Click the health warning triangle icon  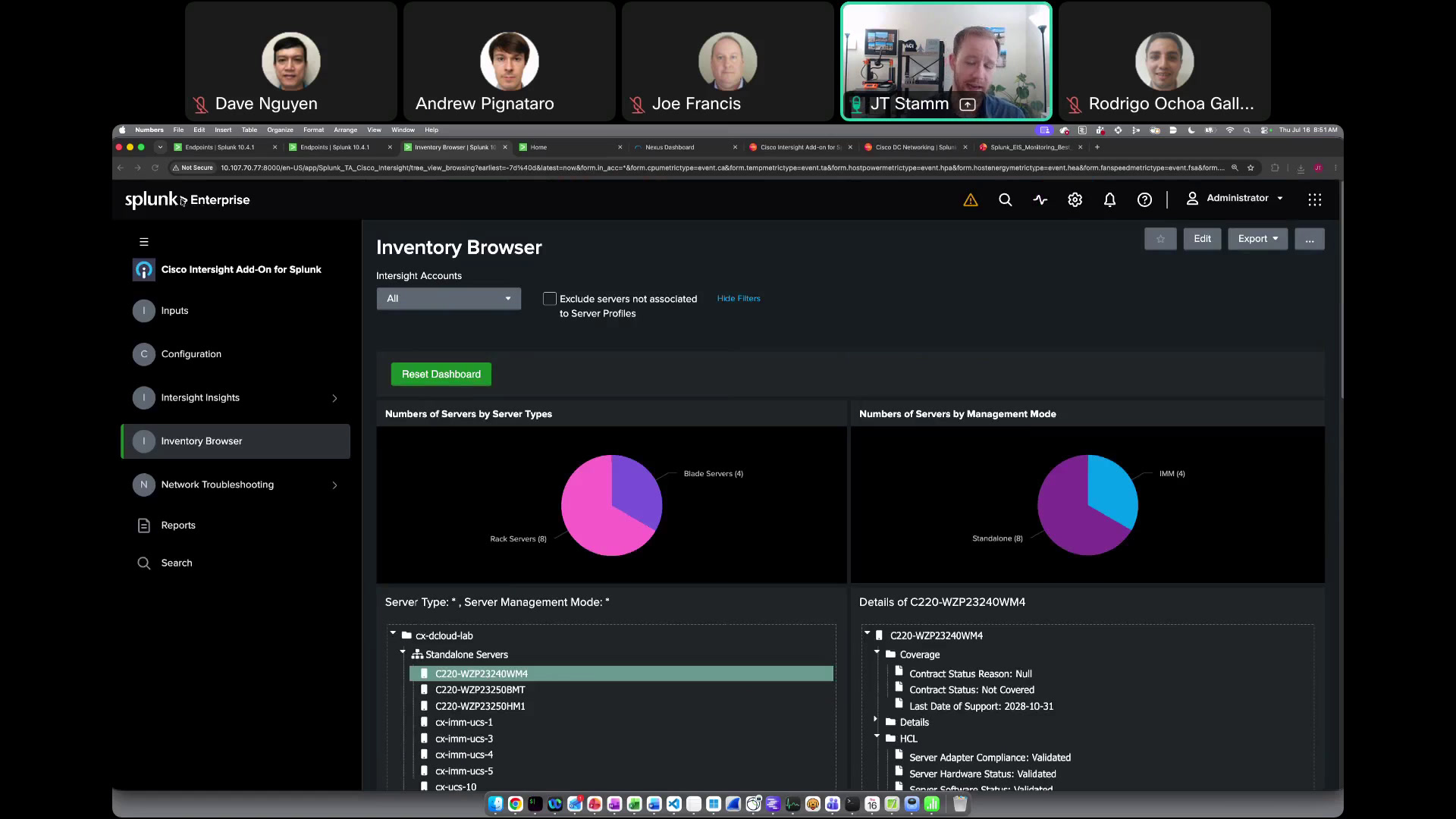tap(970, 200)
